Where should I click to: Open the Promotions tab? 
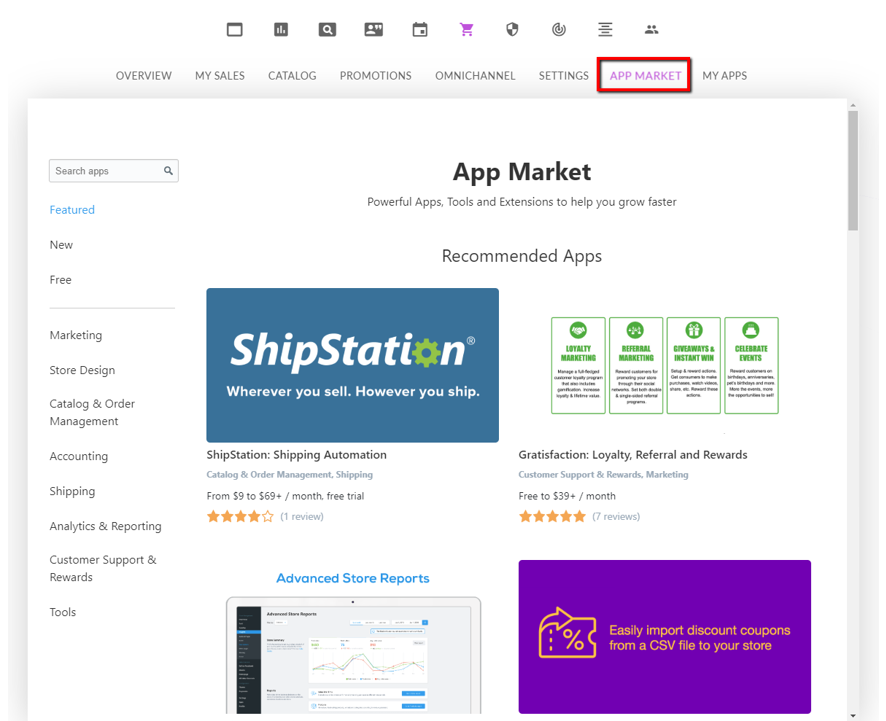coord(376,76)
